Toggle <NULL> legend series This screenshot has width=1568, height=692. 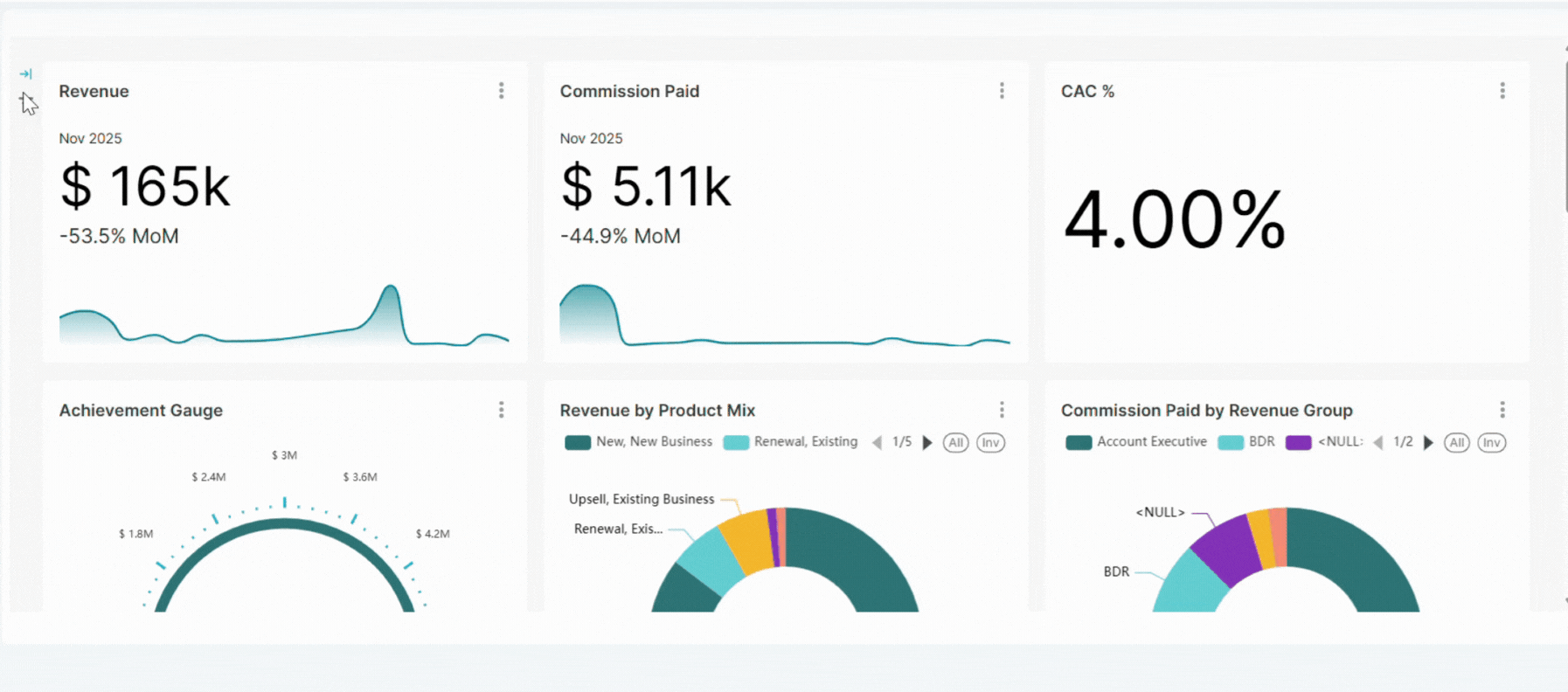[x=1324, y=442]
